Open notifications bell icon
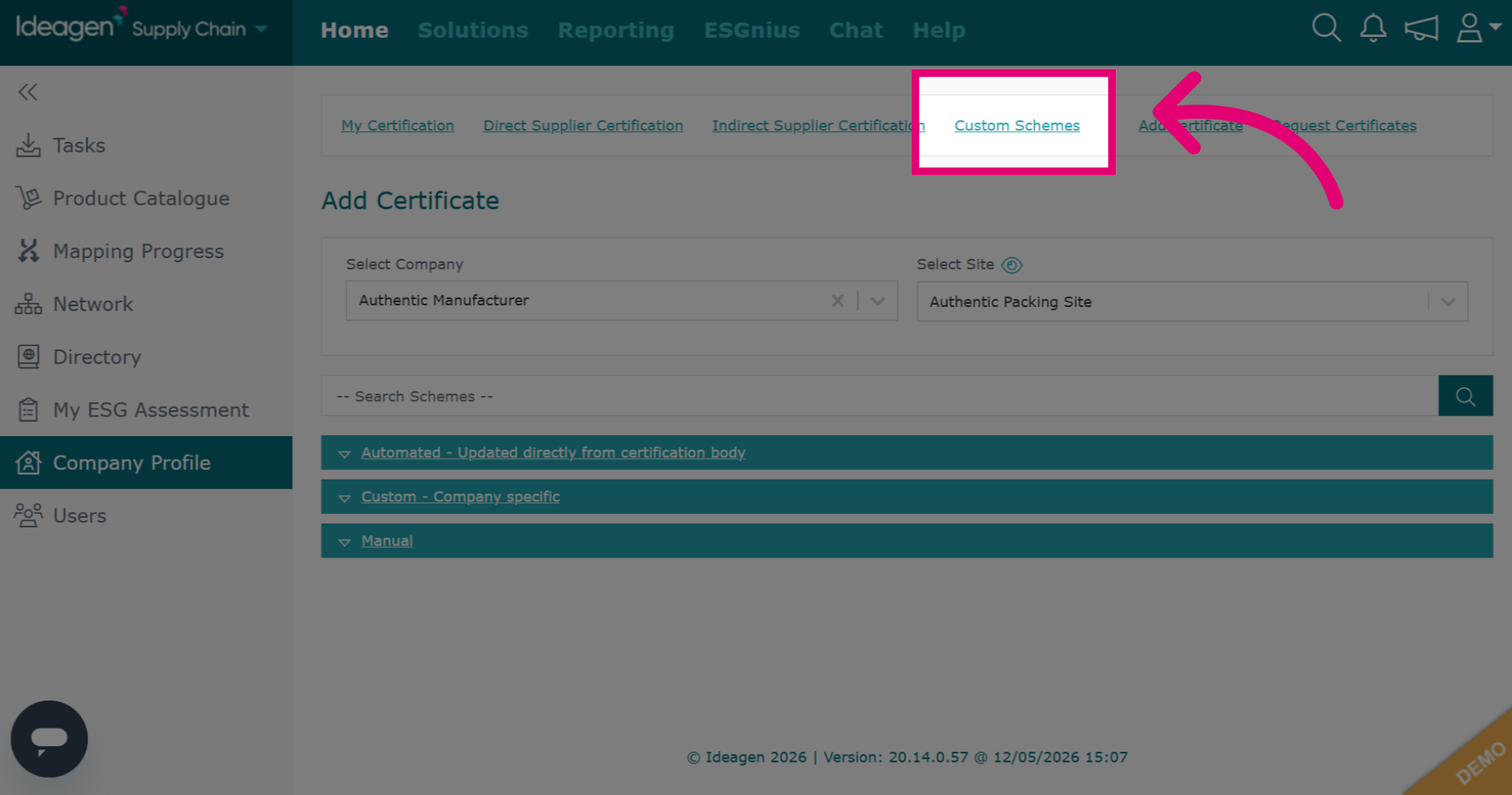 pyautogui.click(x=1373, y=28)
